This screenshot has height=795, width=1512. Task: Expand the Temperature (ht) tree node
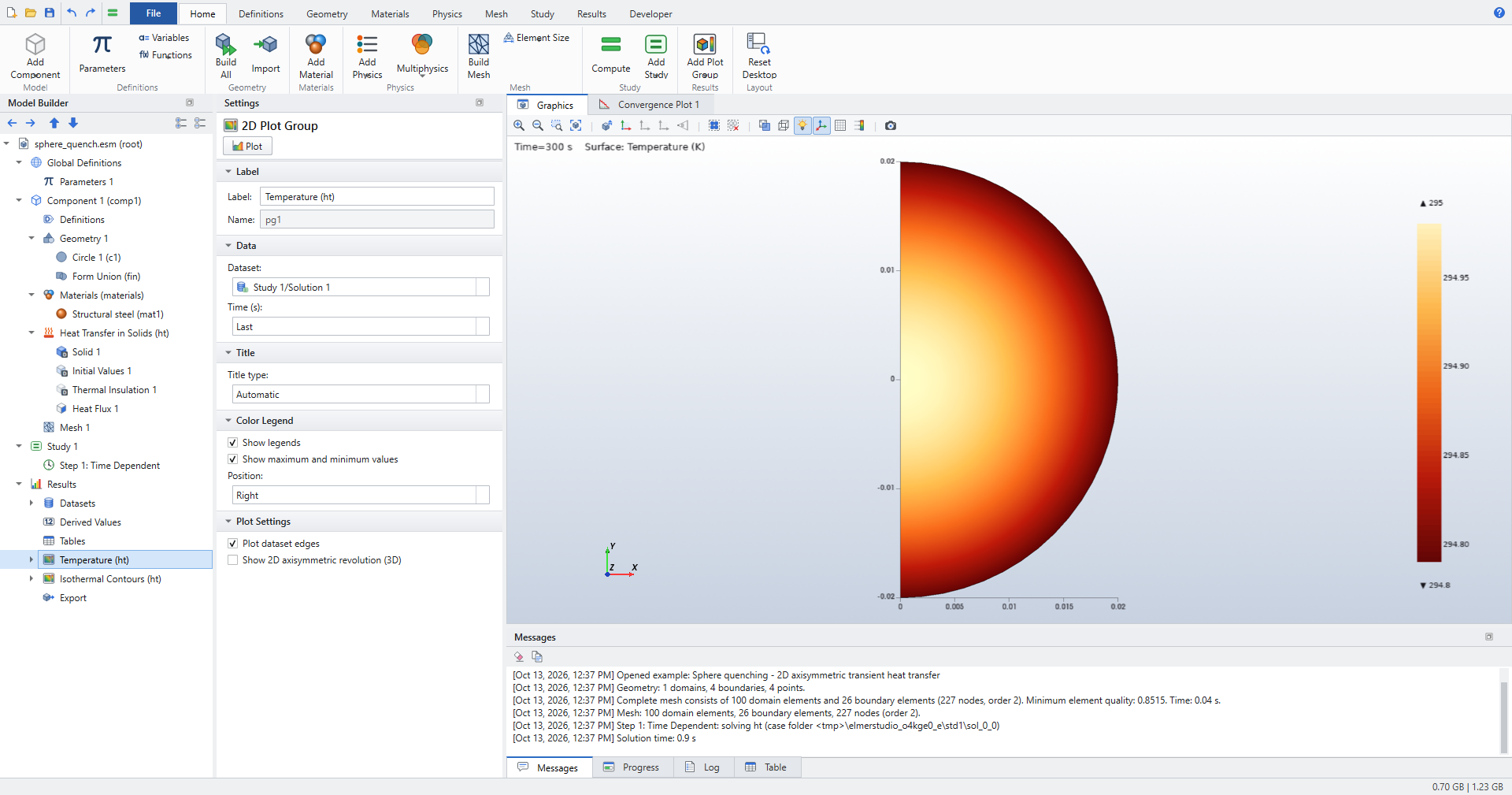(x=31, y=560)
